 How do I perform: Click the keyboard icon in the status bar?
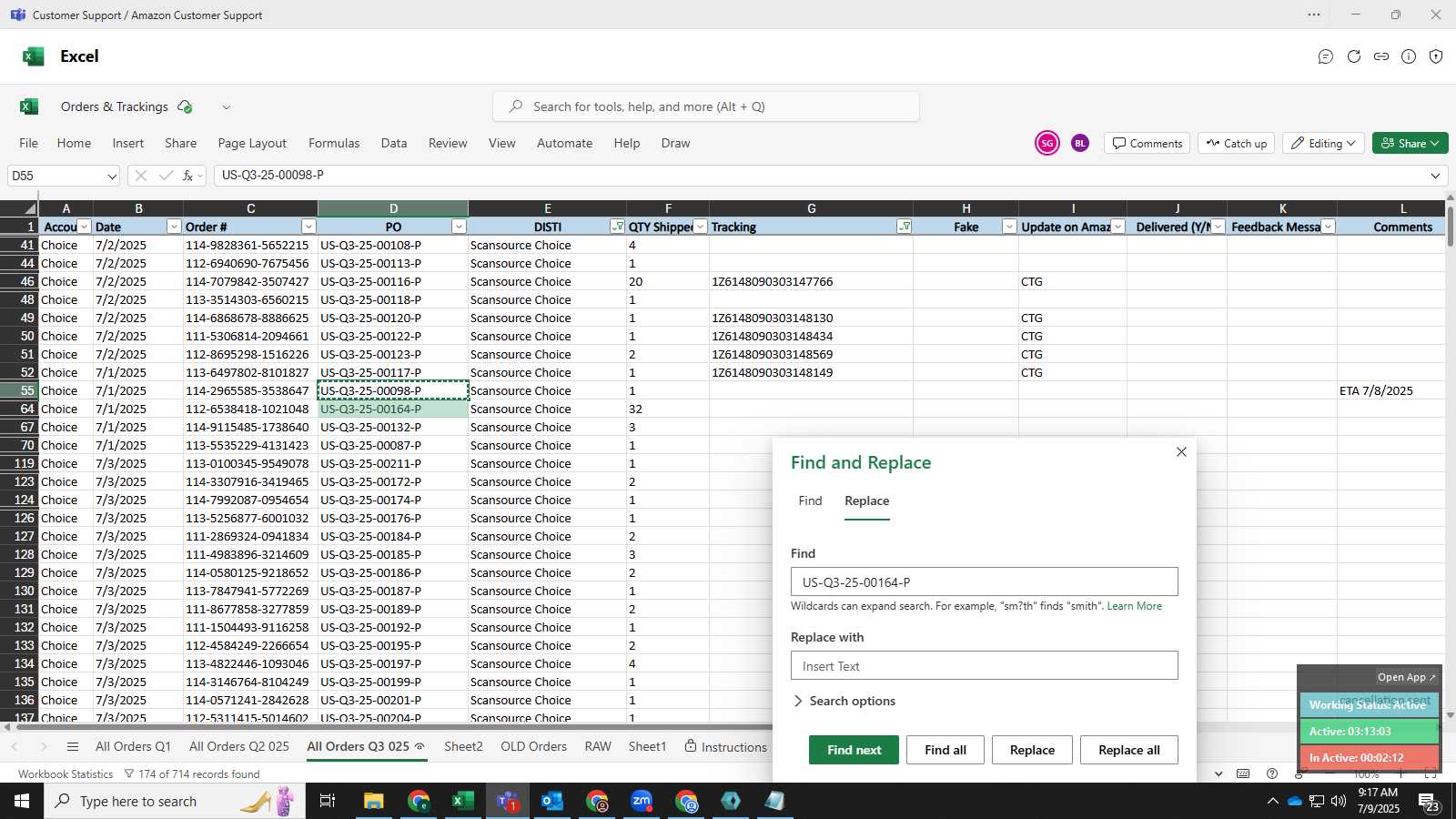[1243, 773]
